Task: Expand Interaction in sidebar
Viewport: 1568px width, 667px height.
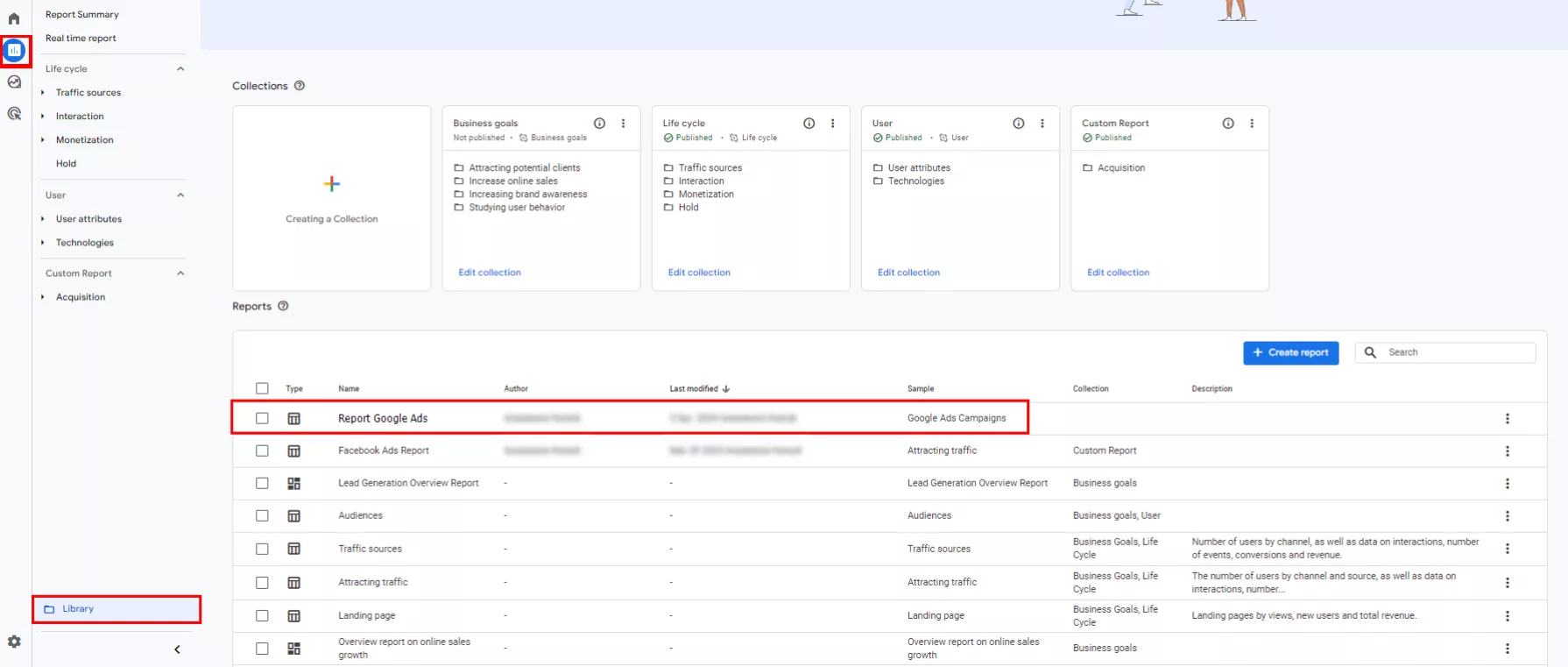Action: (x=42, y=116)
